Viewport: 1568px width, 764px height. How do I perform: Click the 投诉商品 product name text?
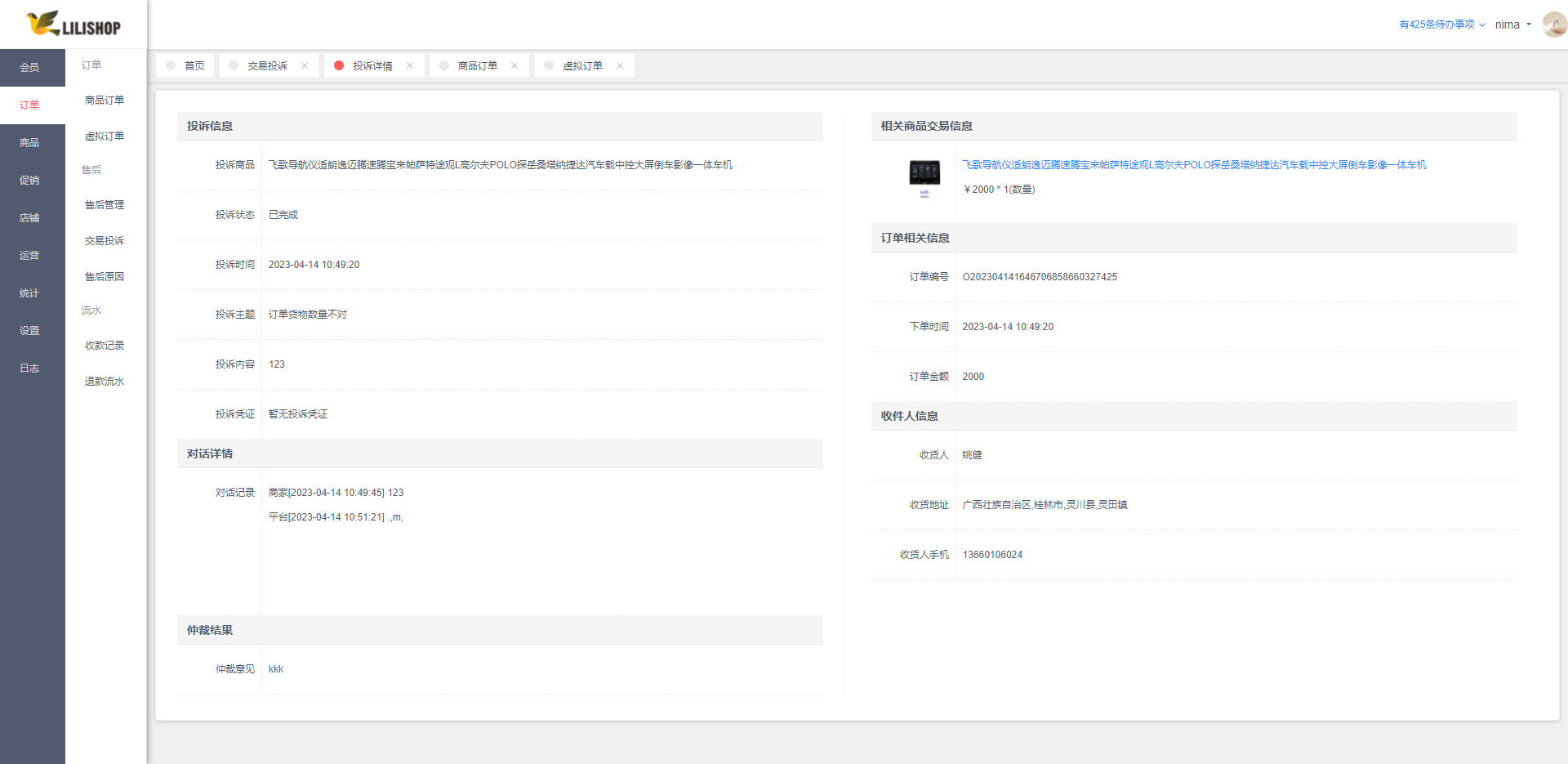tap(501, 165)
